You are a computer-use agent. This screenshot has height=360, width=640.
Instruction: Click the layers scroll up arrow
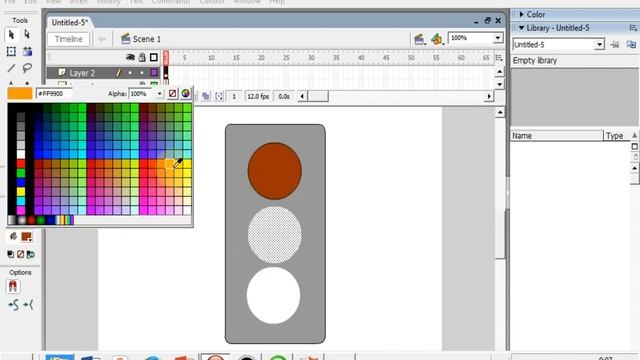tap(500, 72)
